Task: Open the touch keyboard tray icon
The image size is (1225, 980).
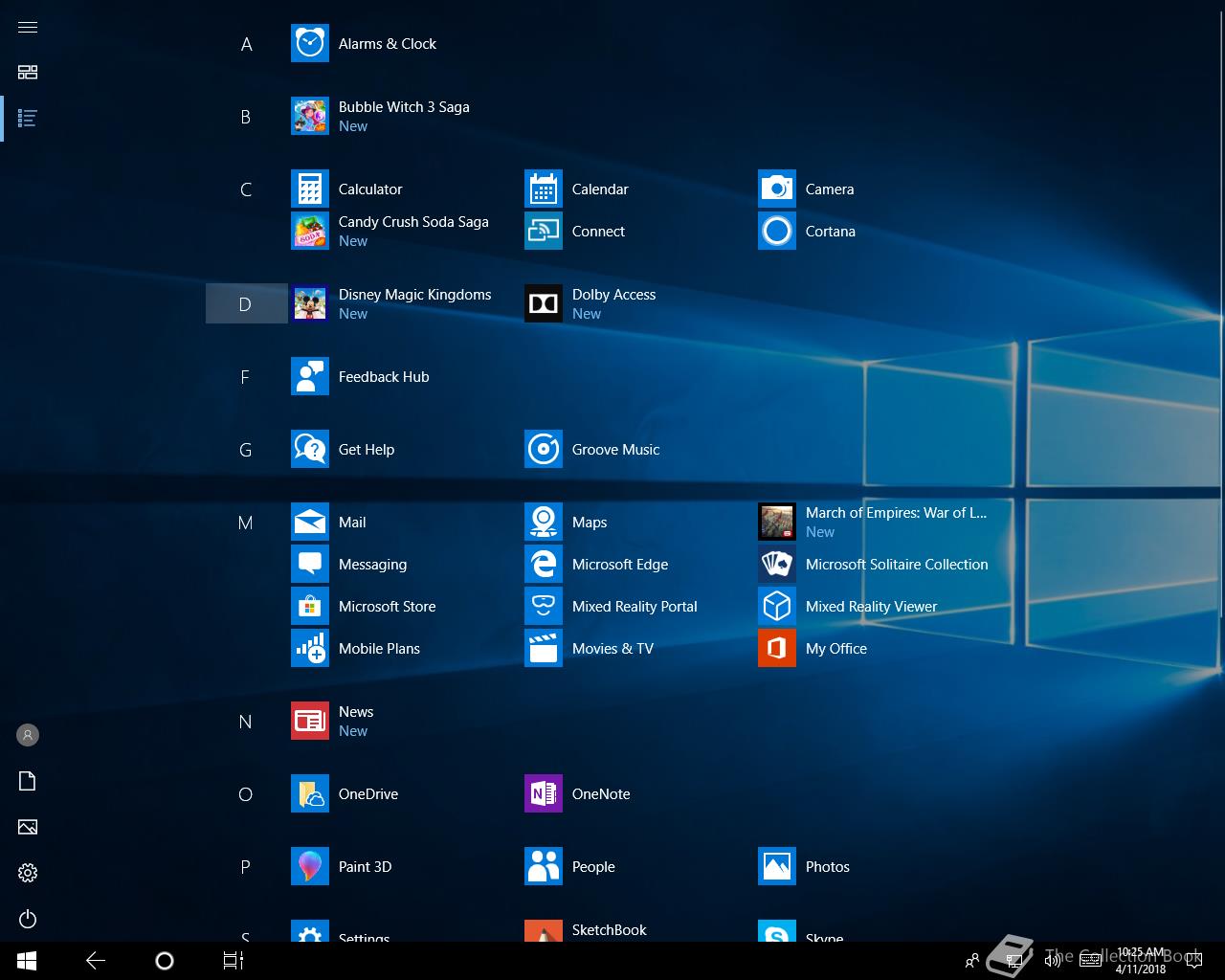Action: coord(1090,961)
